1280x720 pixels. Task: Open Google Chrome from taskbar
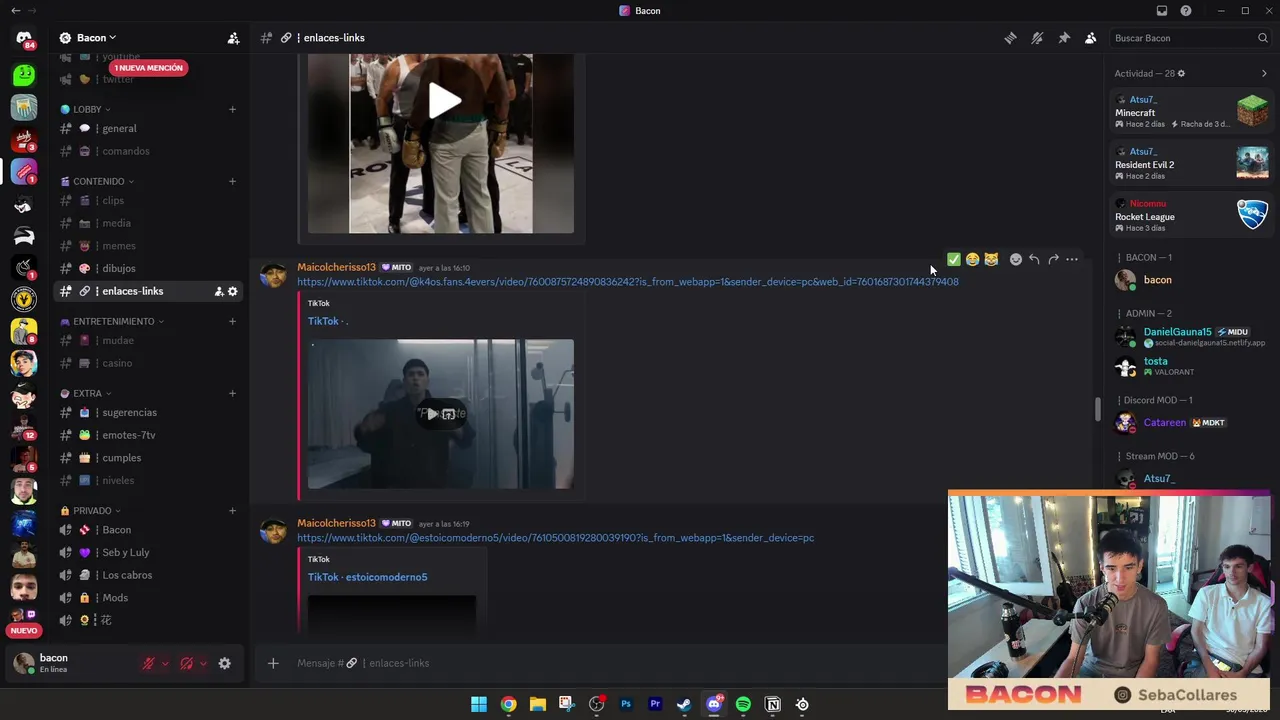(508, 704)
